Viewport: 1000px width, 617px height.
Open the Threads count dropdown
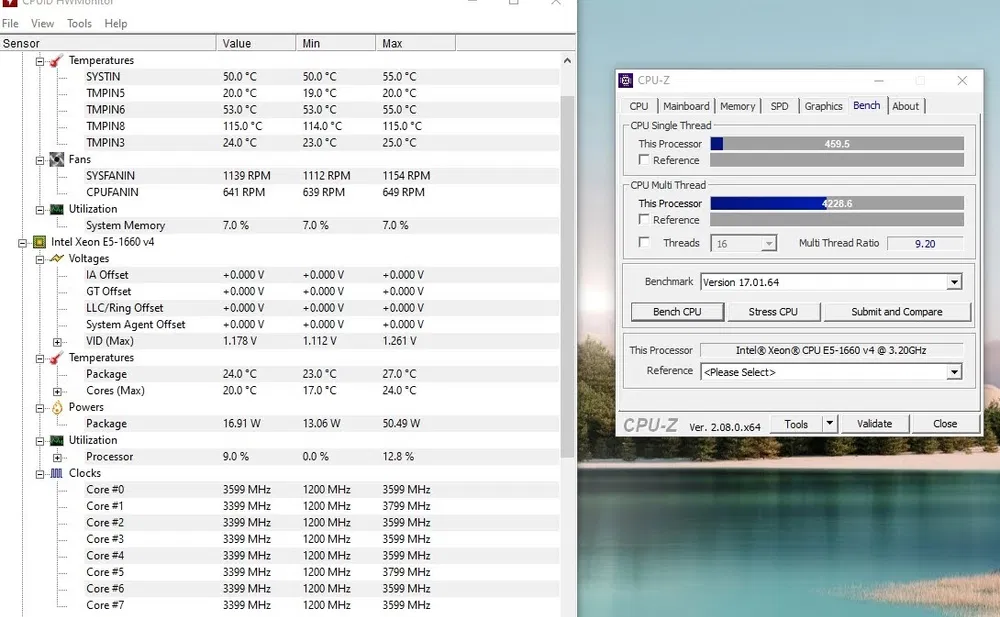pos(769,244)
